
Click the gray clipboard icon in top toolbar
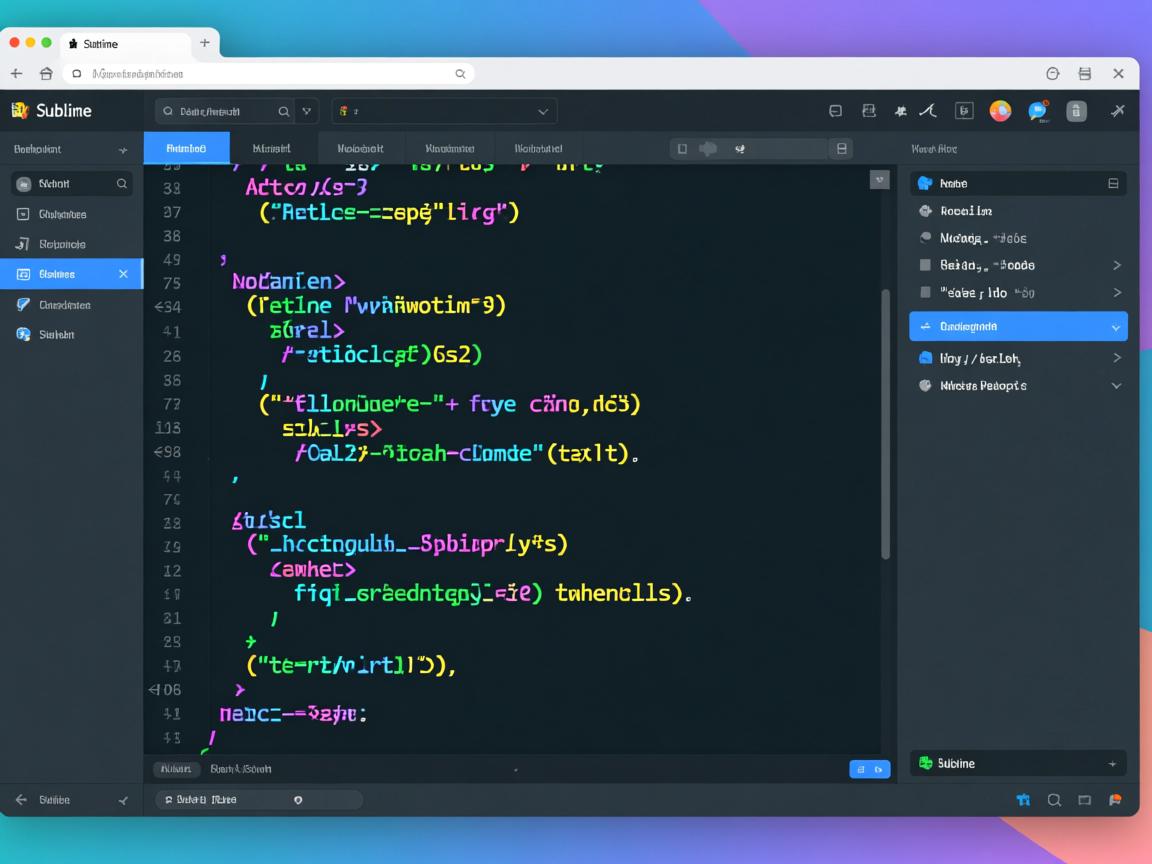tap(1076, 111)
